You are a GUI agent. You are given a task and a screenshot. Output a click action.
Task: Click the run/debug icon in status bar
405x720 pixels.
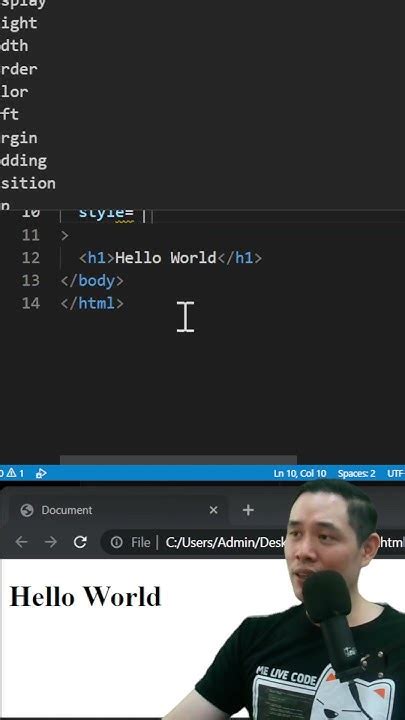tap(41, 473)
